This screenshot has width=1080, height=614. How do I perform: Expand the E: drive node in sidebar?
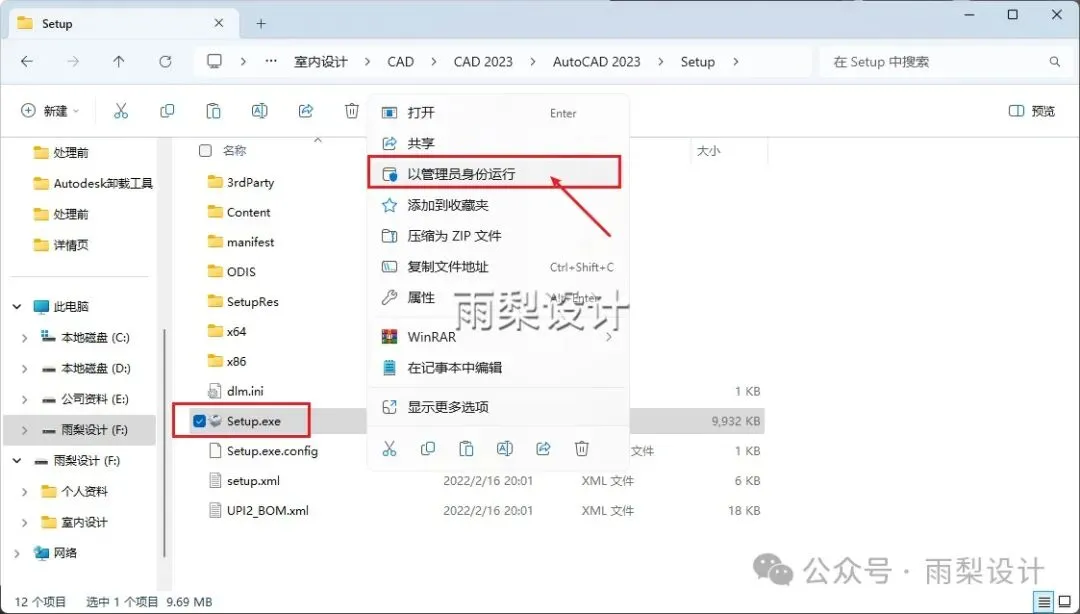click(25, 399)
